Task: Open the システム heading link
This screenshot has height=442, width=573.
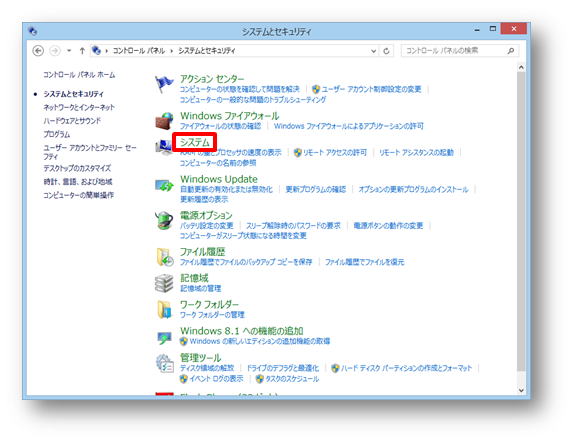Action: point(195,142)
